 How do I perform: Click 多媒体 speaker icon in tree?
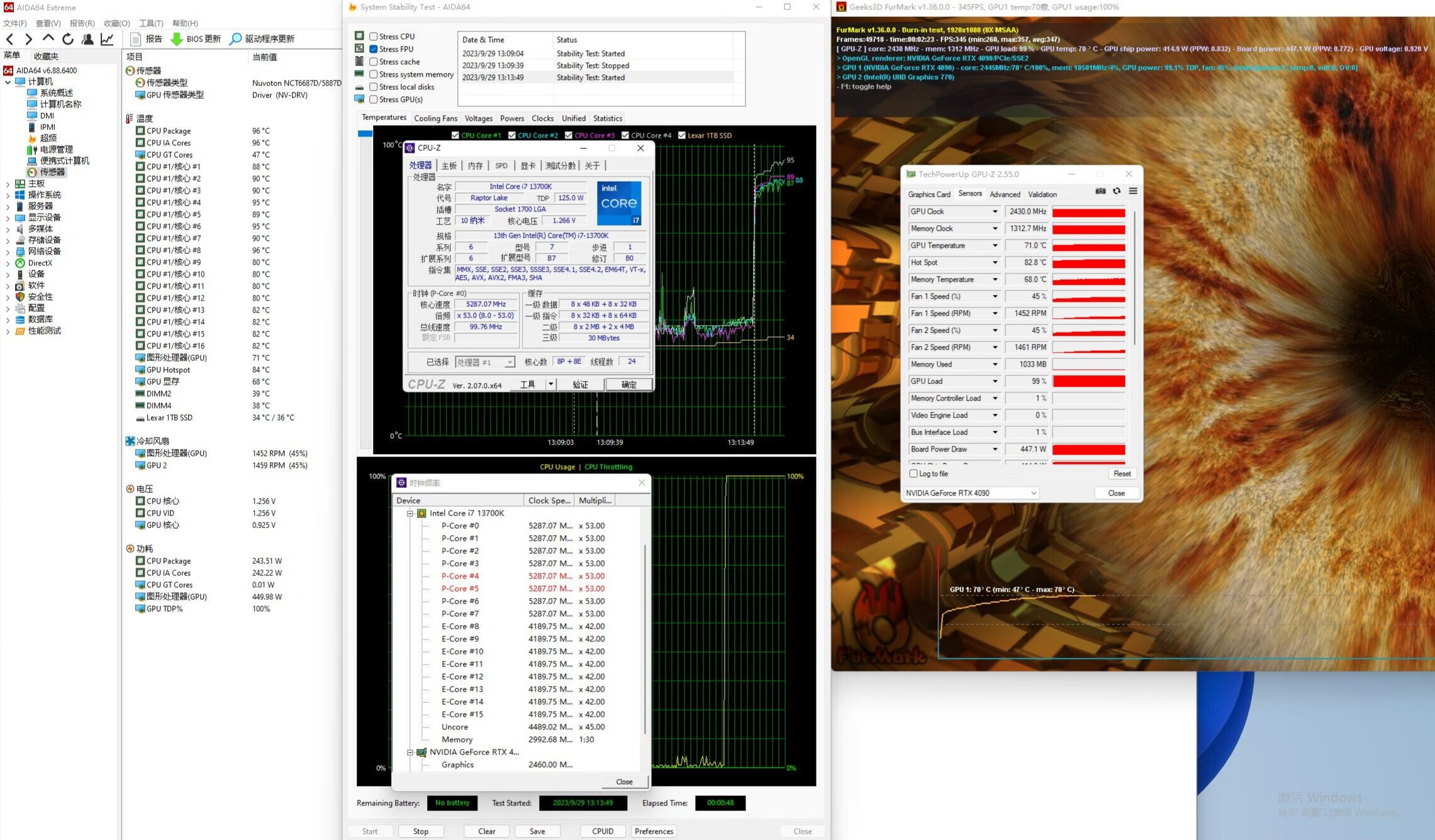click(20, 229)
